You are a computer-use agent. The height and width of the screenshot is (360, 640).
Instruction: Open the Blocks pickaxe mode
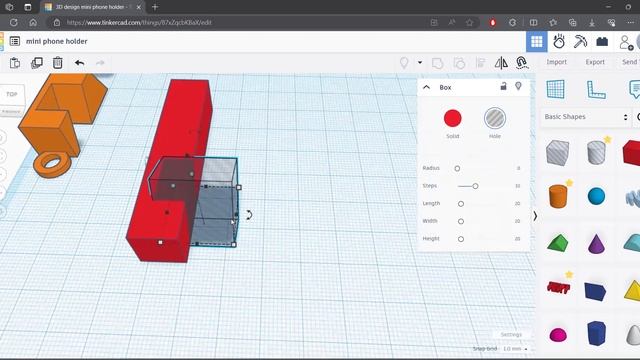(580, 41)
